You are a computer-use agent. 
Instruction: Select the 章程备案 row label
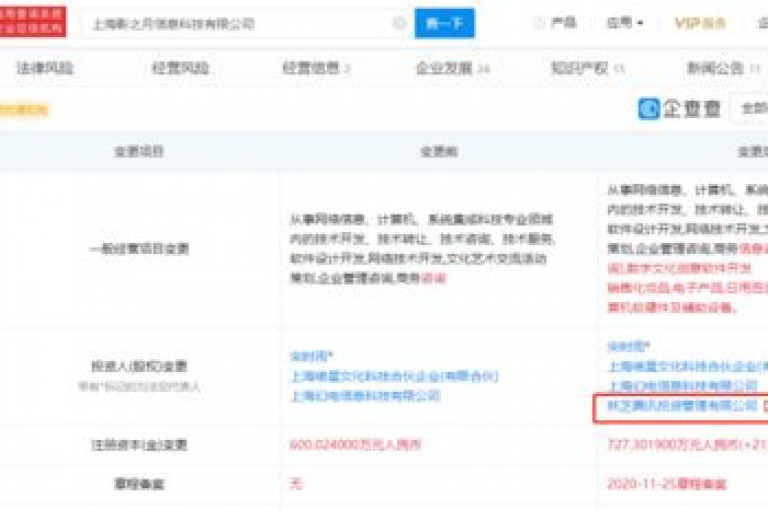[x=139, y=484]
